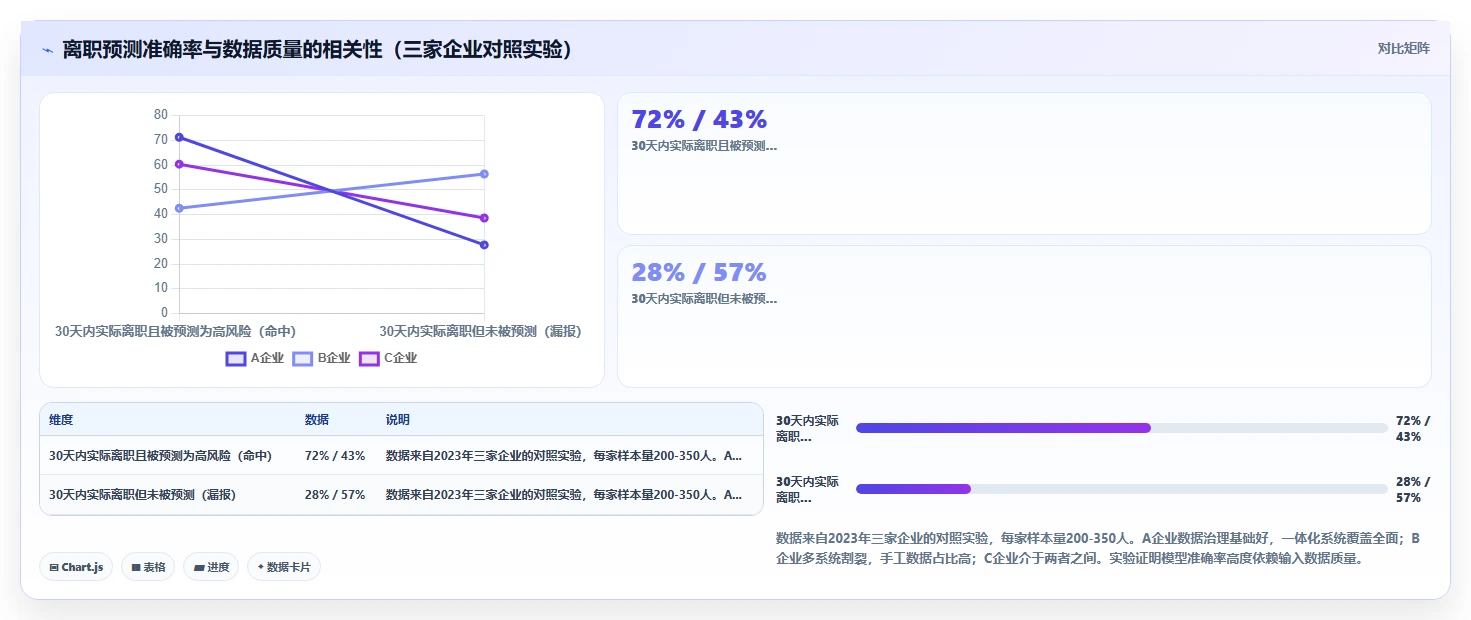Click the y-axis tick label 50

click(x=161, y=189)
